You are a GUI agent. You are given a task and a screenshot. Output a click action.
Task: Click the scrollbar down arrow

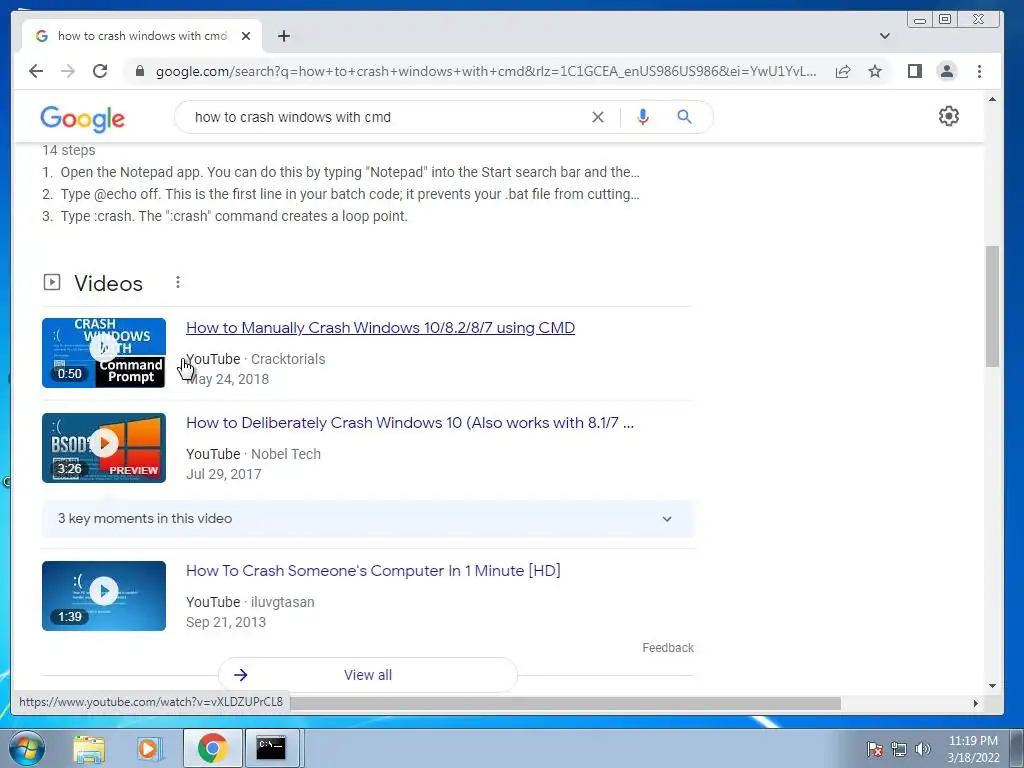(x=992, y=686)
